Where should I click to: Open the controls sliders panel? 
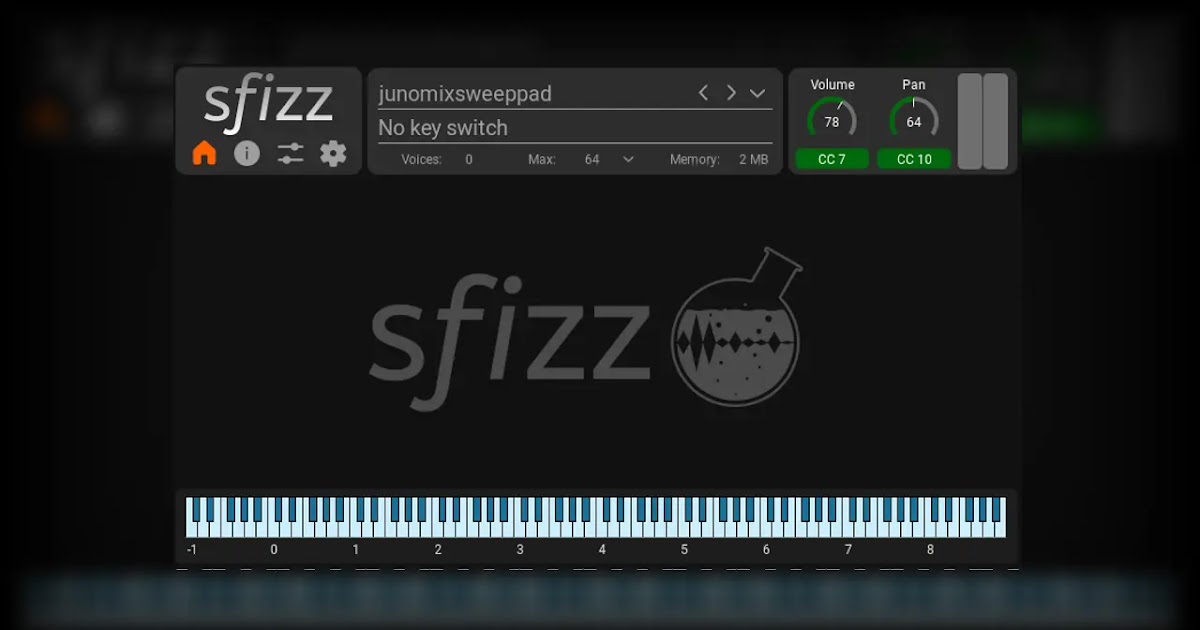290,153
